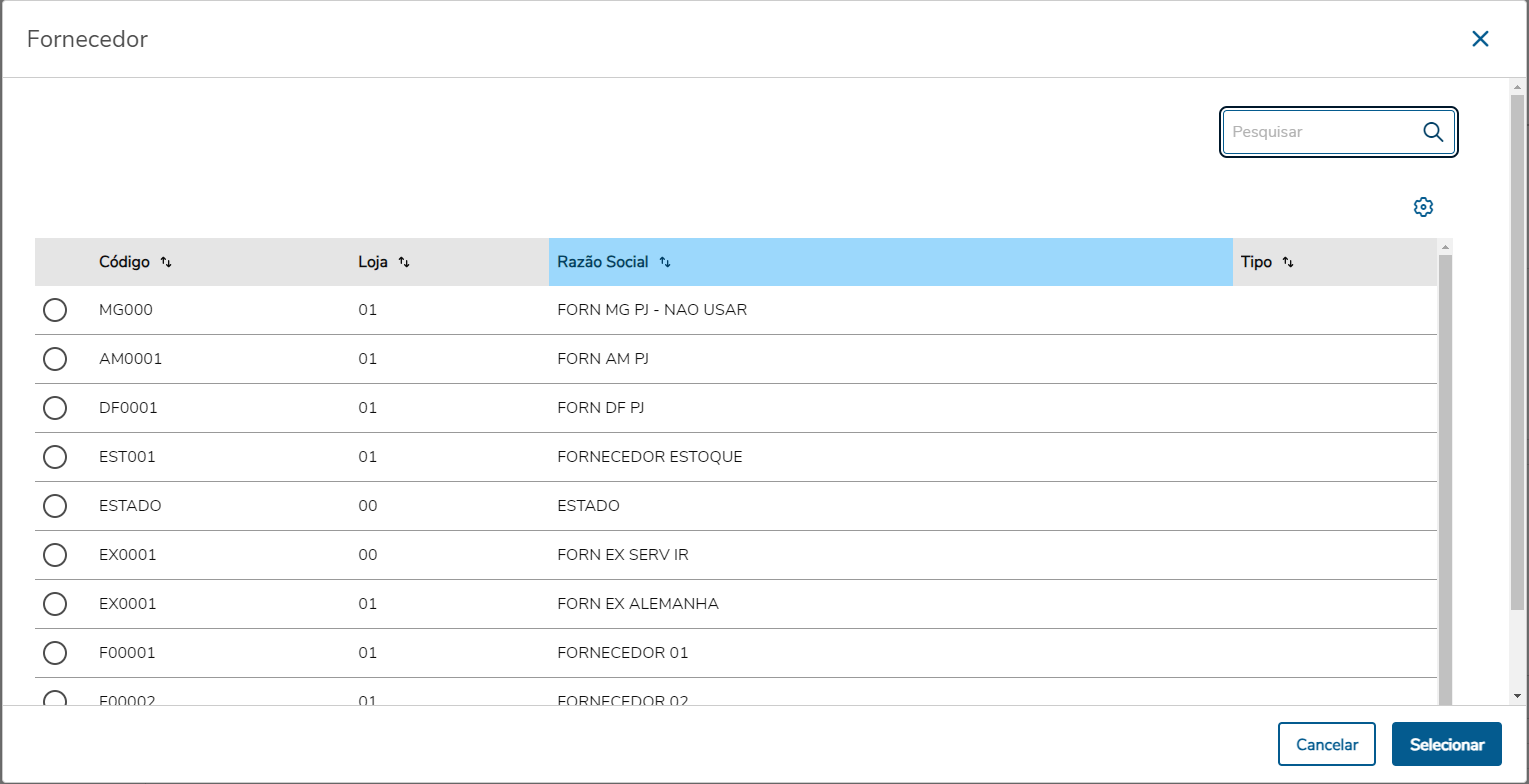Screen dimensions: 1529x784
Task: Choose the AM0001 supplier radio
Action: [x=55, y=359]
